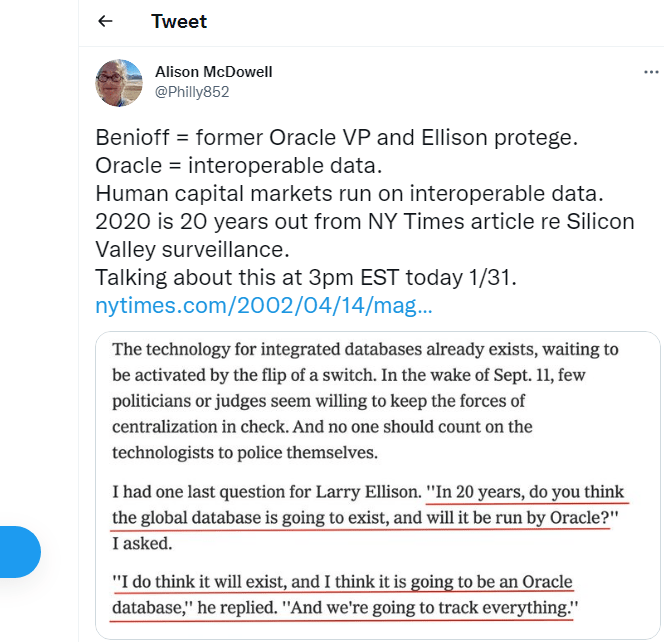Open the @Philly852 handle link
664x642 pixels.
pos(192,91)
